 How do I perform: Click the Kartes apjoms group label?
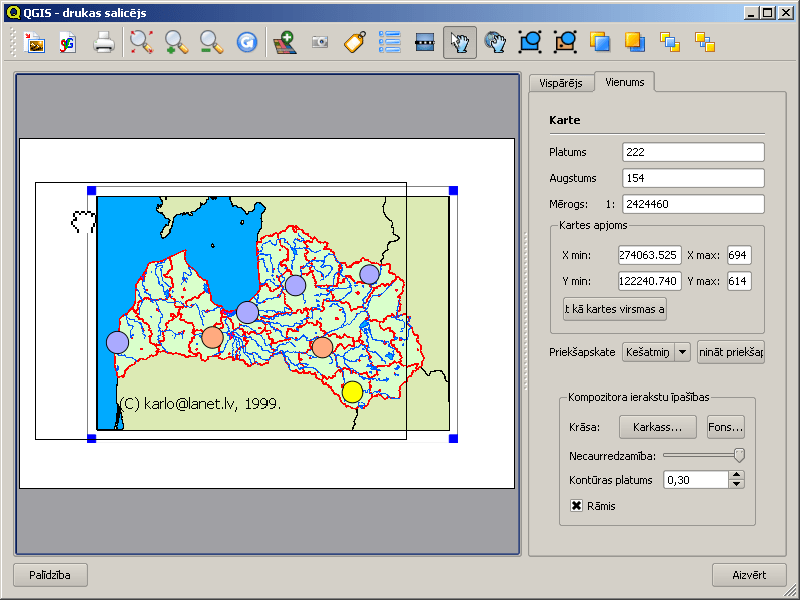click(x=593, y=225)
